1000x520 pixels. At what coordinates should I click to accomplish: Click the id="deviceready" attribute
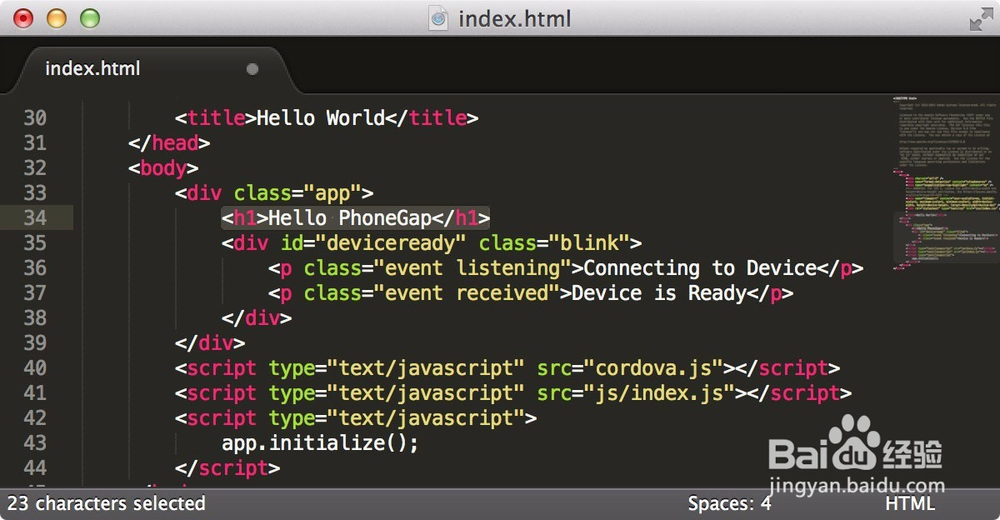pyautogui.click(x=373, y=243)
